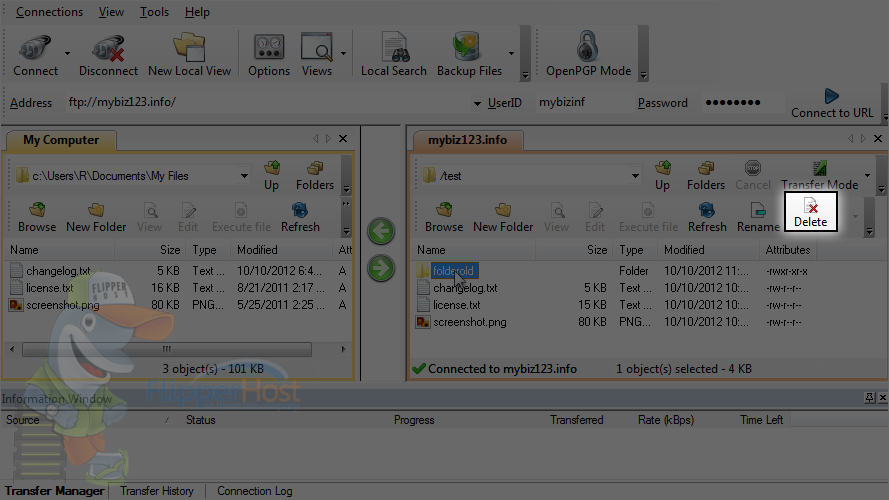Expand main toolbar overflow chevron

(x=525, y=75)
